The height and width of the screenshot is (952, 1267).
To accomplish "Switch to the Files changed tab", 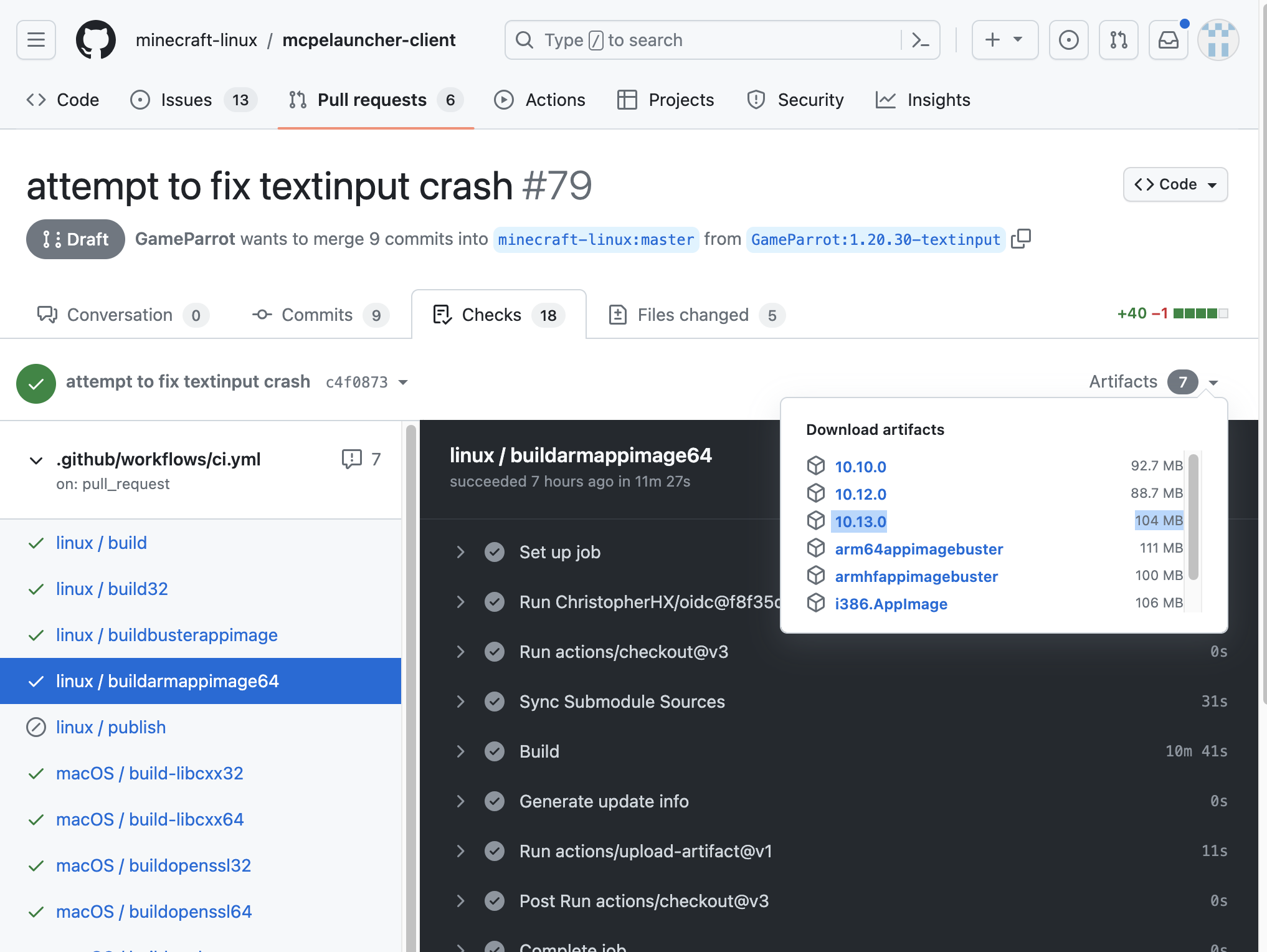I will coord(693,315).
